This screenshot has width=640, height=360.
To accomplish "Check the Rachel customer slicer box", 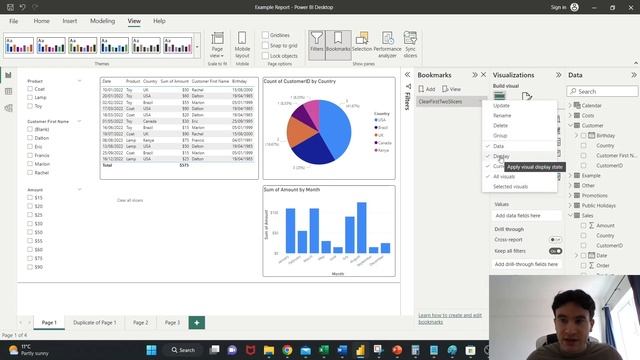I will point(30,173).
